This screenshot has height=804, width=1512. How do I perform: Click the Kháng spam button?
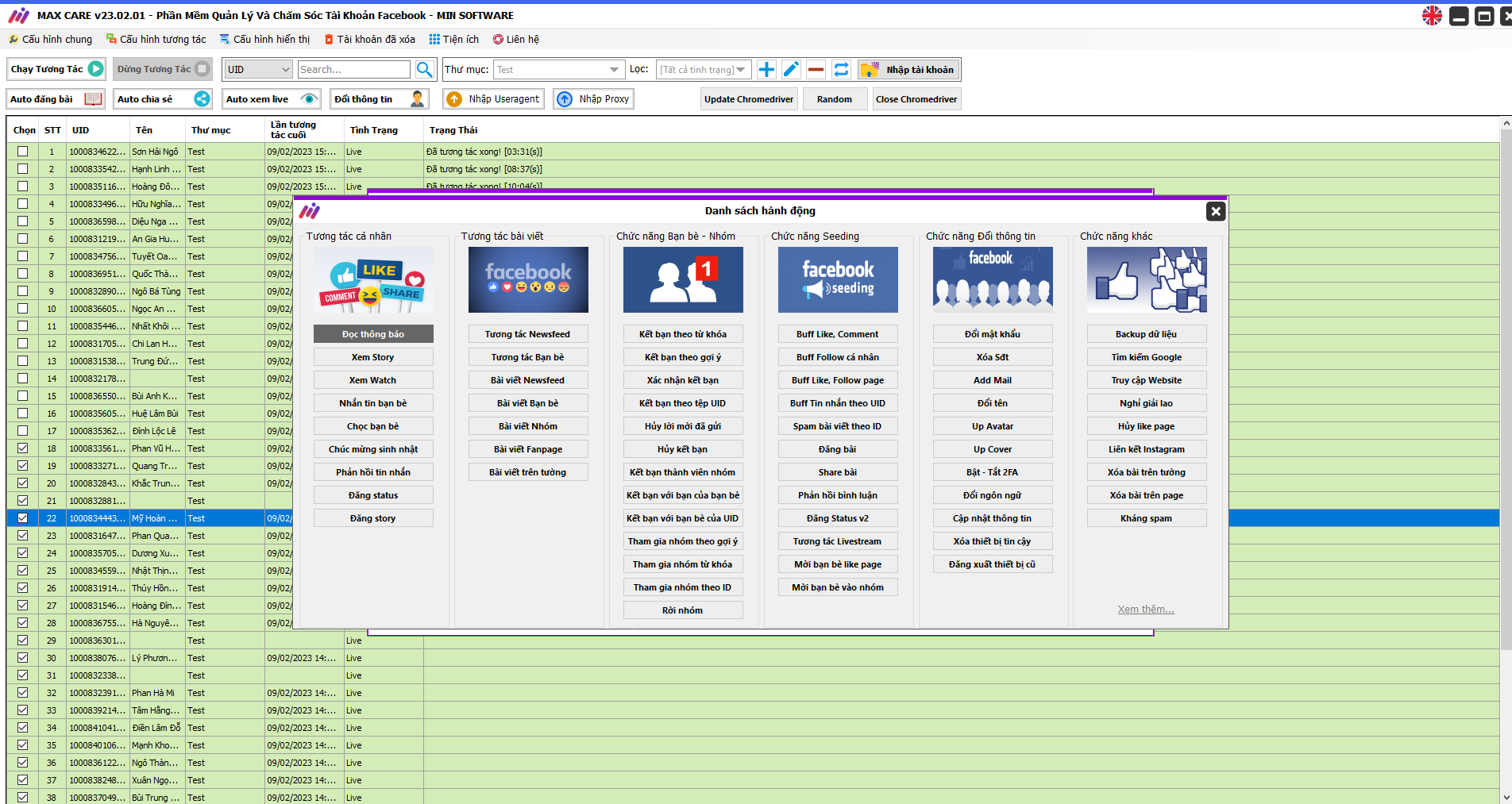(1147, 518)
